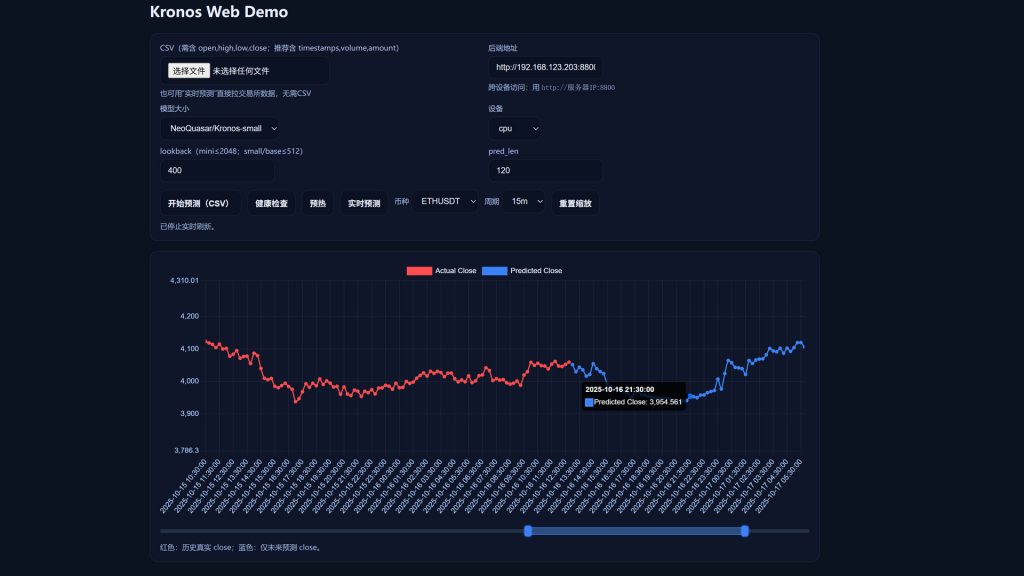Click the left handle of zoom range slider

528,531
